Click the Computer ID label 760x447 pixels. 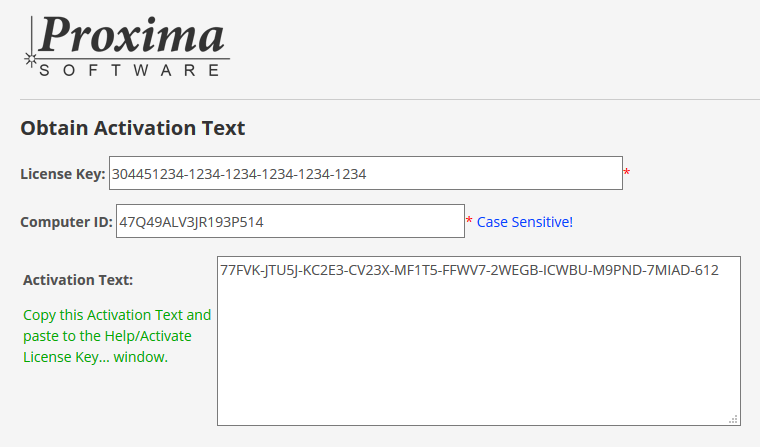[66, 222]
